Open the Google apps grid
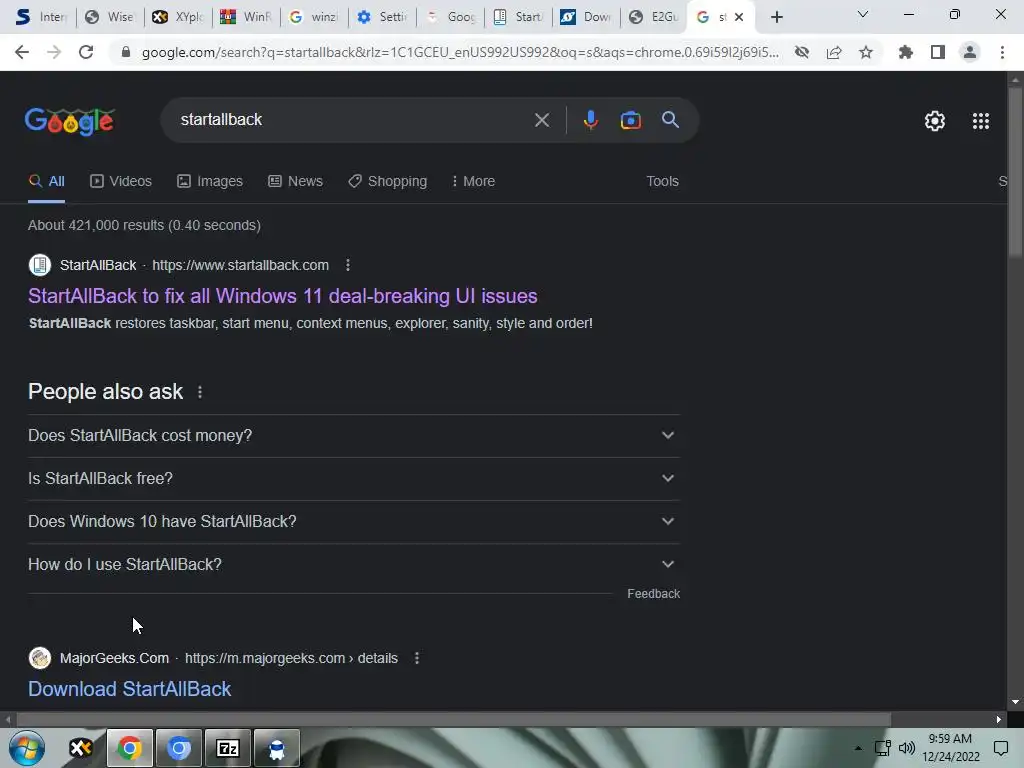 point(980,121)
